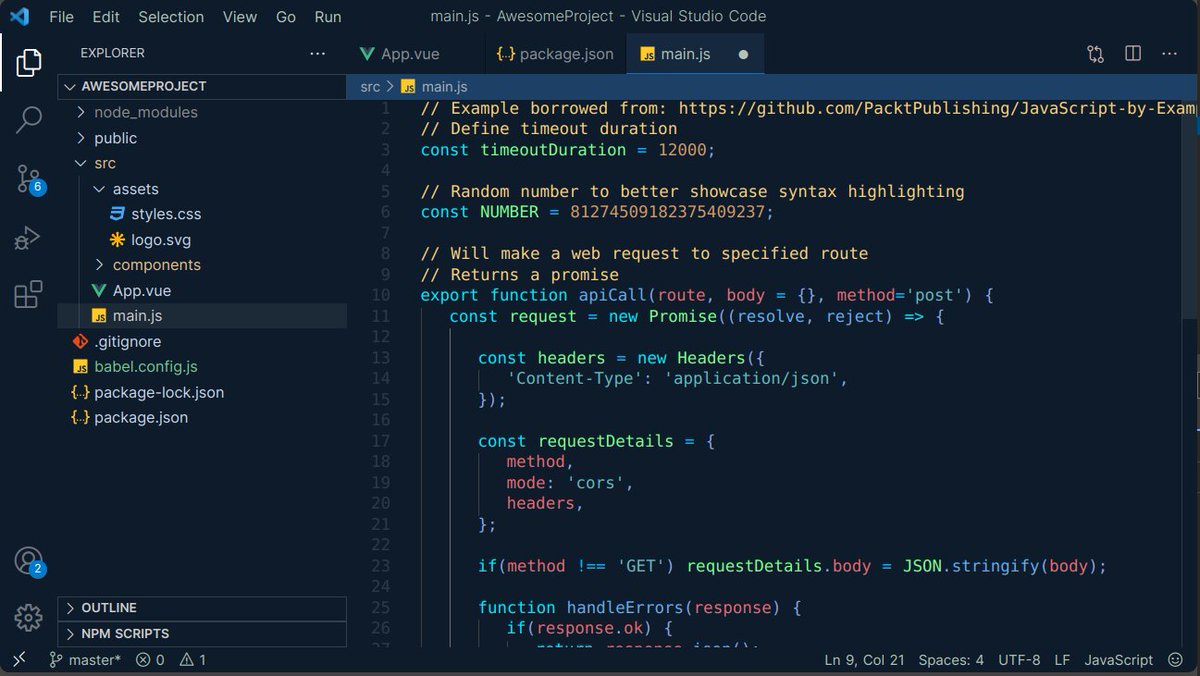Change the encoding via UTF-8
Viewport: 1200px width, 676px height.
click(1018, 660)
